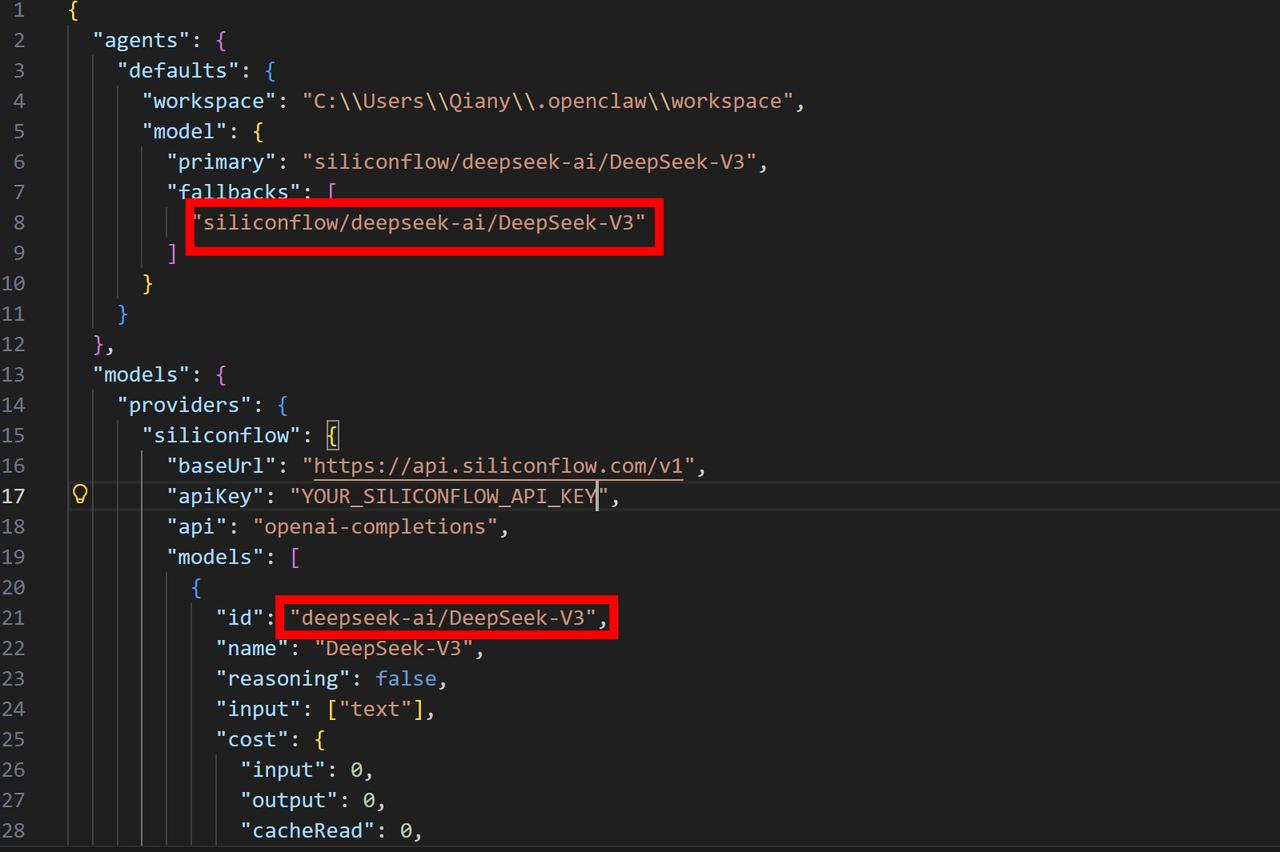Click the "primary" key
1280x852 pixels.
(221, 161)
